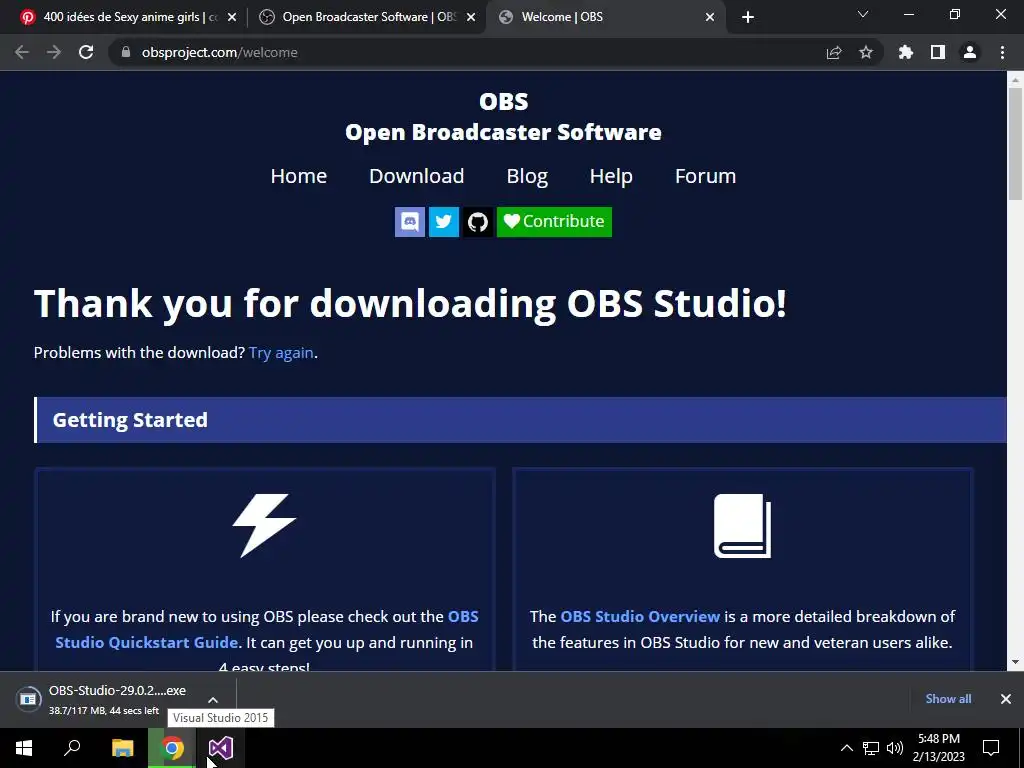Viewport: 1024px width, 768px height.
Task: Open the Blog nav item
Action: 527,176
